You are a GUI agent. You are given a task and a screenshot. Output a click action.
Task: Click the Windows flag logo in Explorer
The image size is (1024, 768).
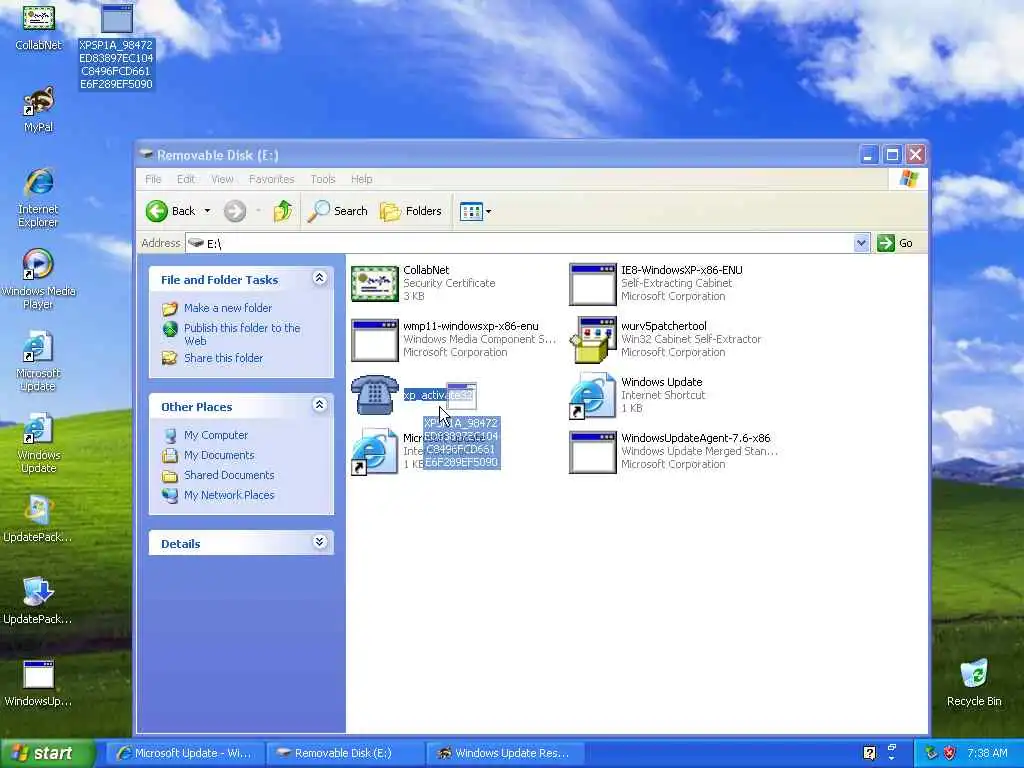pyautogui.click(x=908, y=179)
